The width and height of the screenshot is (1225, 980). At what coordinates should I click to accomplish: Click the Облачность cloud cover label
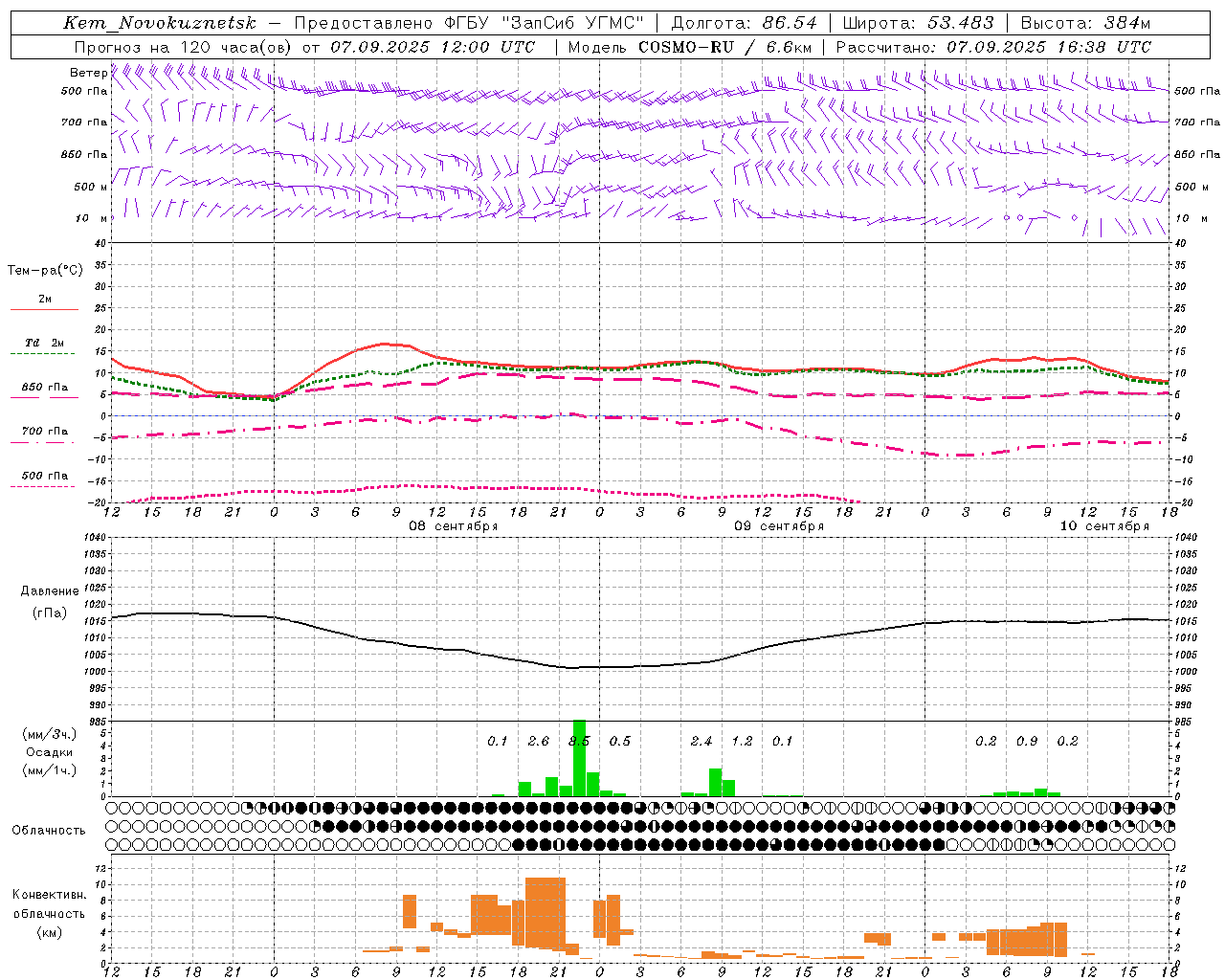pyautogui.click(x=49, y=831)
